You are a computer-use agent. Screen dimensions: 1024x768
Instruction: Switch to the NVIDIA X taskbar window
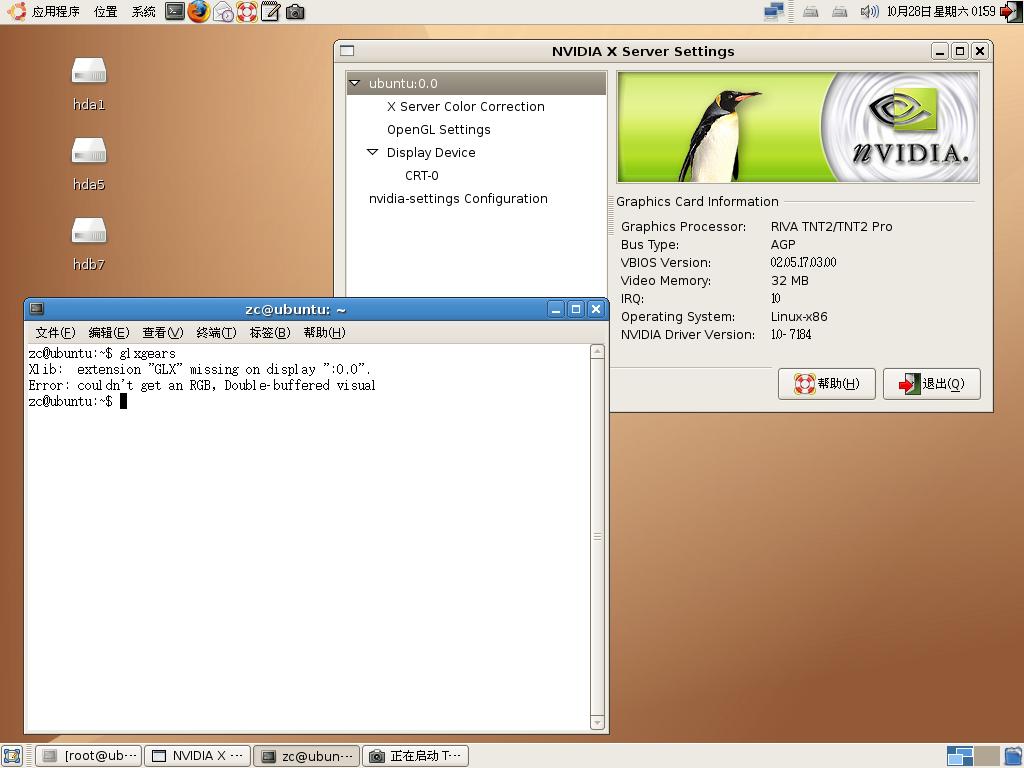point(197,756)
